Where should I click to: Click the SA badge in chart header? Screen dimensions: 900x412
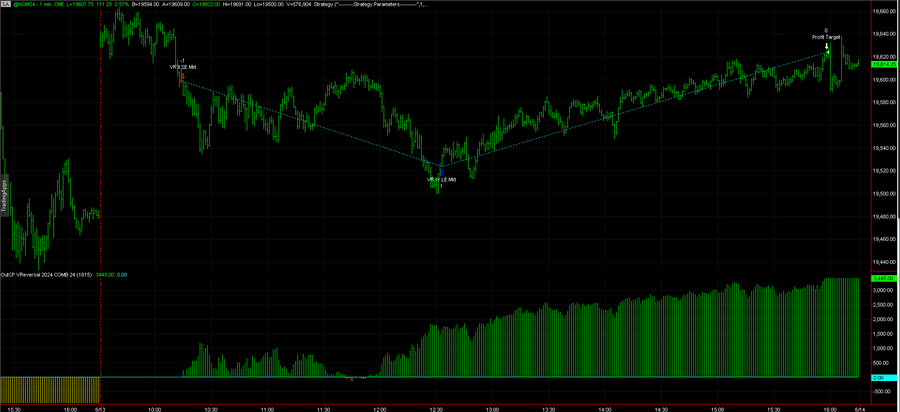[5, 5]
